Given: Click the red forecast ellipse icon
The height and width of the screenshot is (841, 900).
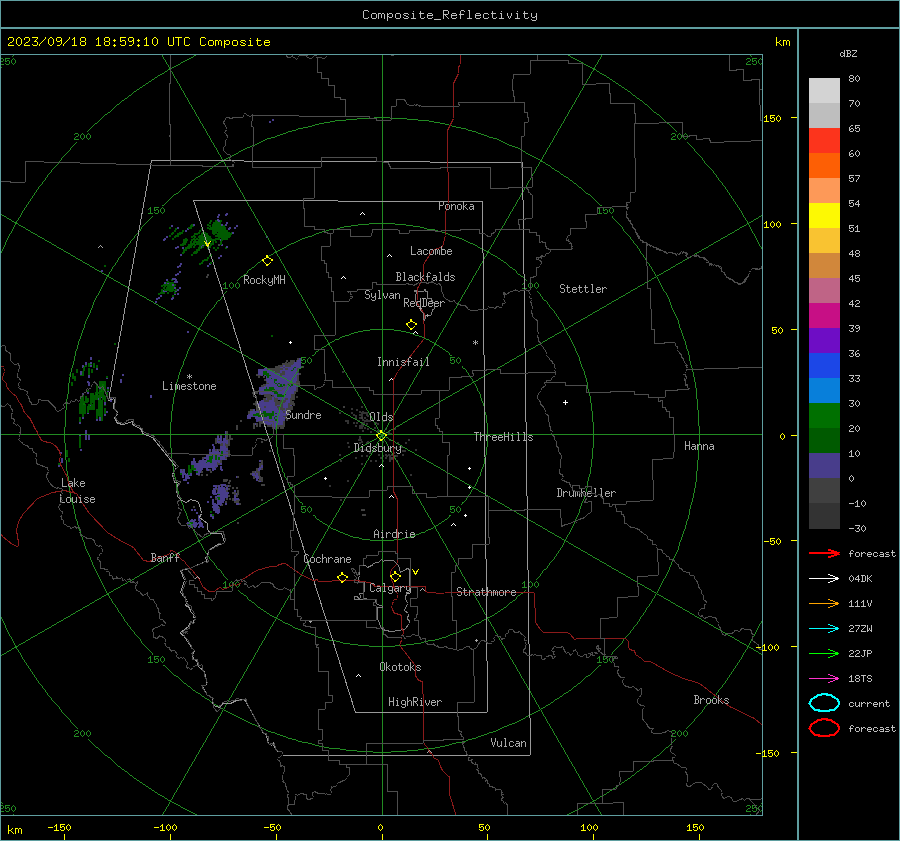Looking at the screenshot, I should coord(824,728).
